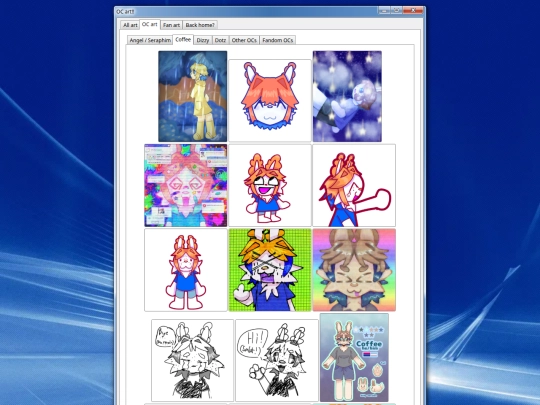Open the black and white 'Bye' sketch
Screen dimensions: 540x405
193,361
